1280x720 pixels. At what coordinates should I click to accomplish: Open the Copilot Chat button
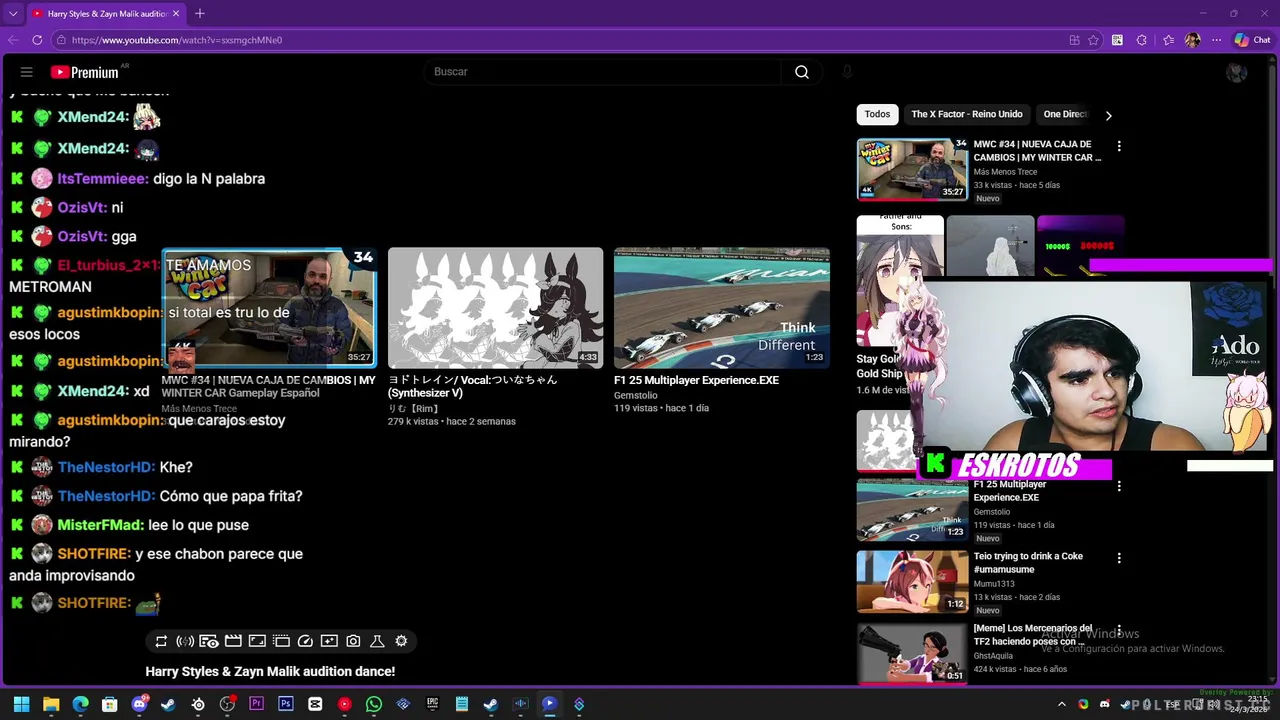1252,40
